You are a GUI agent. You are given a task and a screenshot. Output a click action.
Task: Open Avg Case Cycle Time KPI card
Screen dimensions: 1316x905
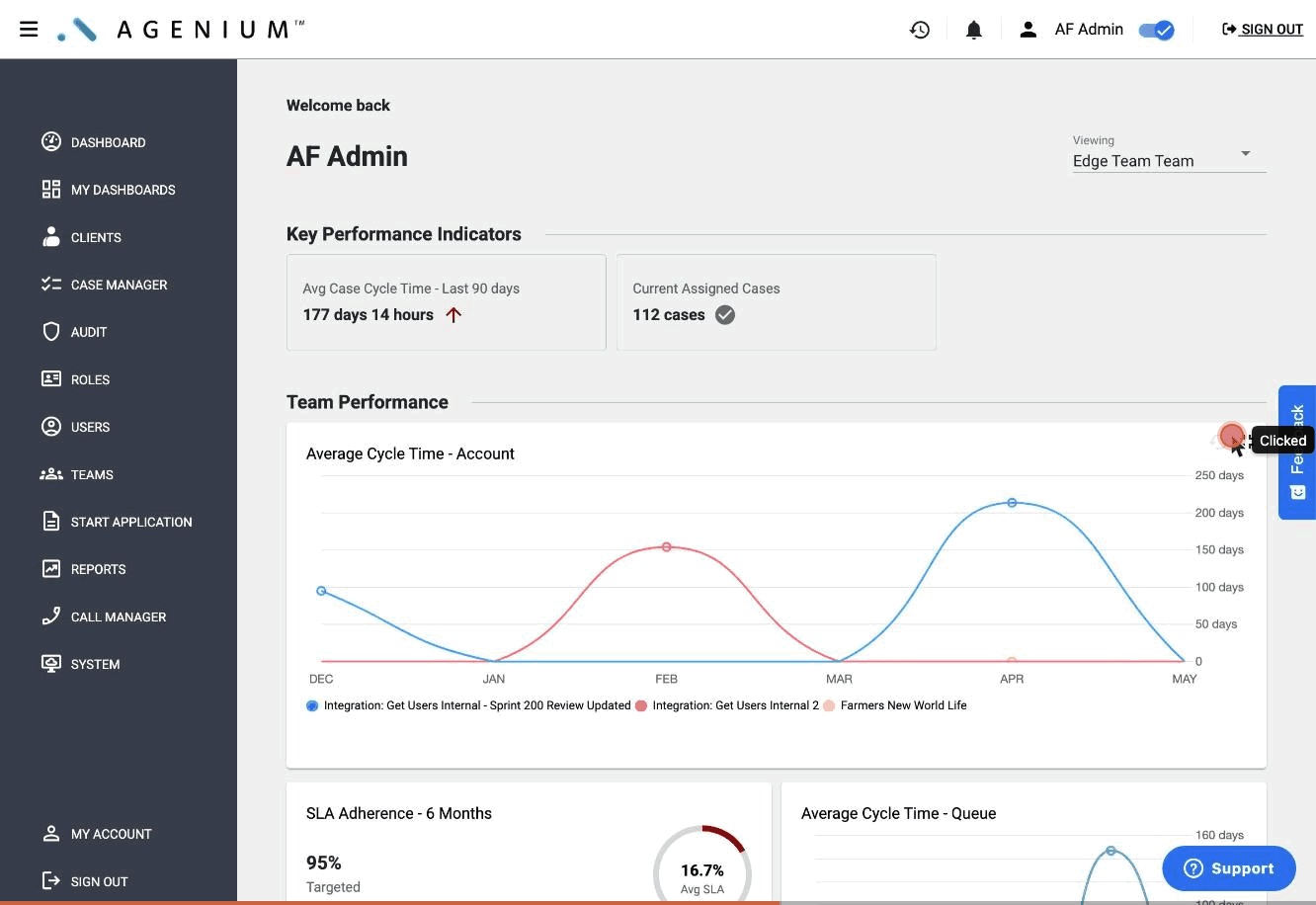click(447, 302)
